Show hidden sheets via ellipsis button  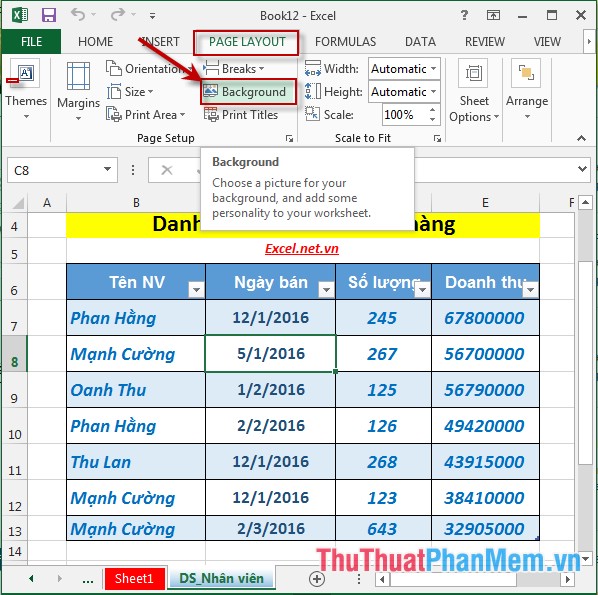click(x=88, y=580)
